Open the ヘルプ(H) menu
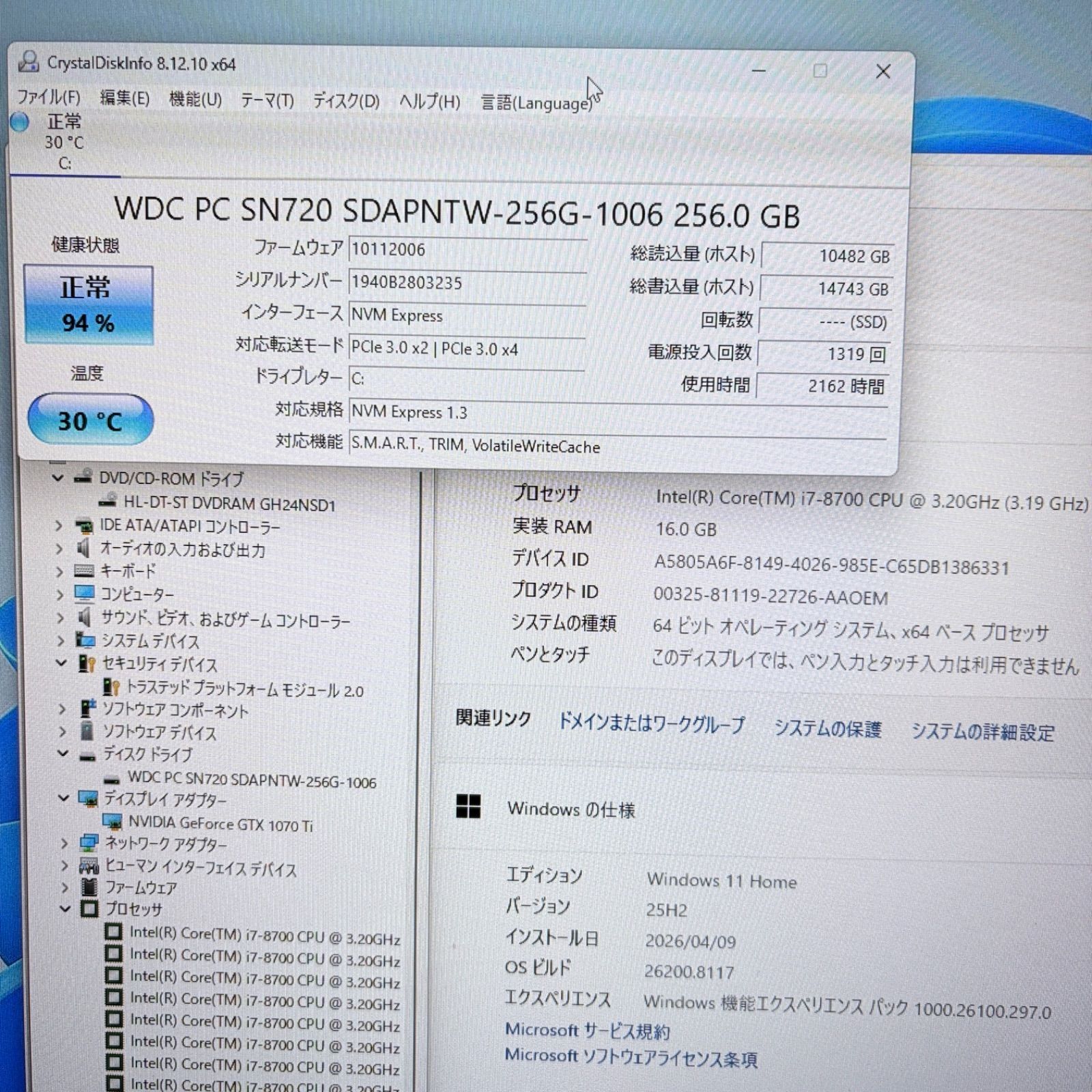Viewport: 1092px width, 1092px height. pos(429,102)
